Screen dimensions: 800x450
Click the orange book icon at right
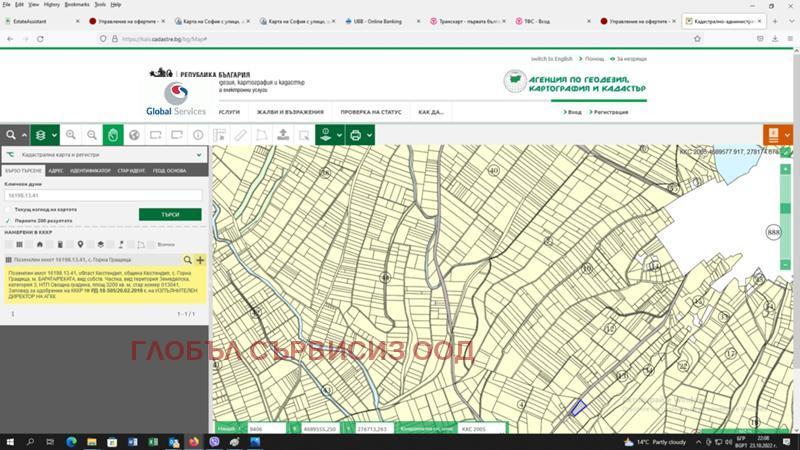(x=772, y=135)
